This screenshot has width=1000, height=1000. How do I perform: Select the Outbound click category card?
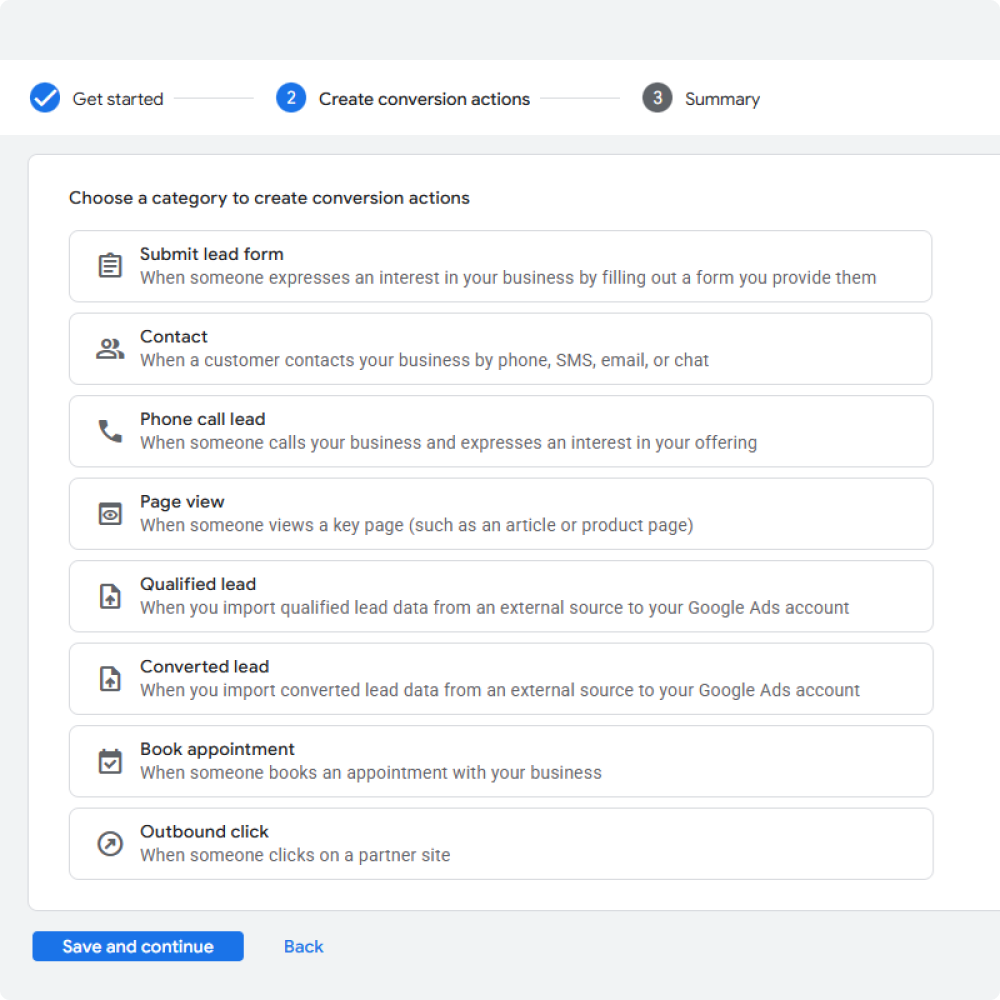point(500,843)
